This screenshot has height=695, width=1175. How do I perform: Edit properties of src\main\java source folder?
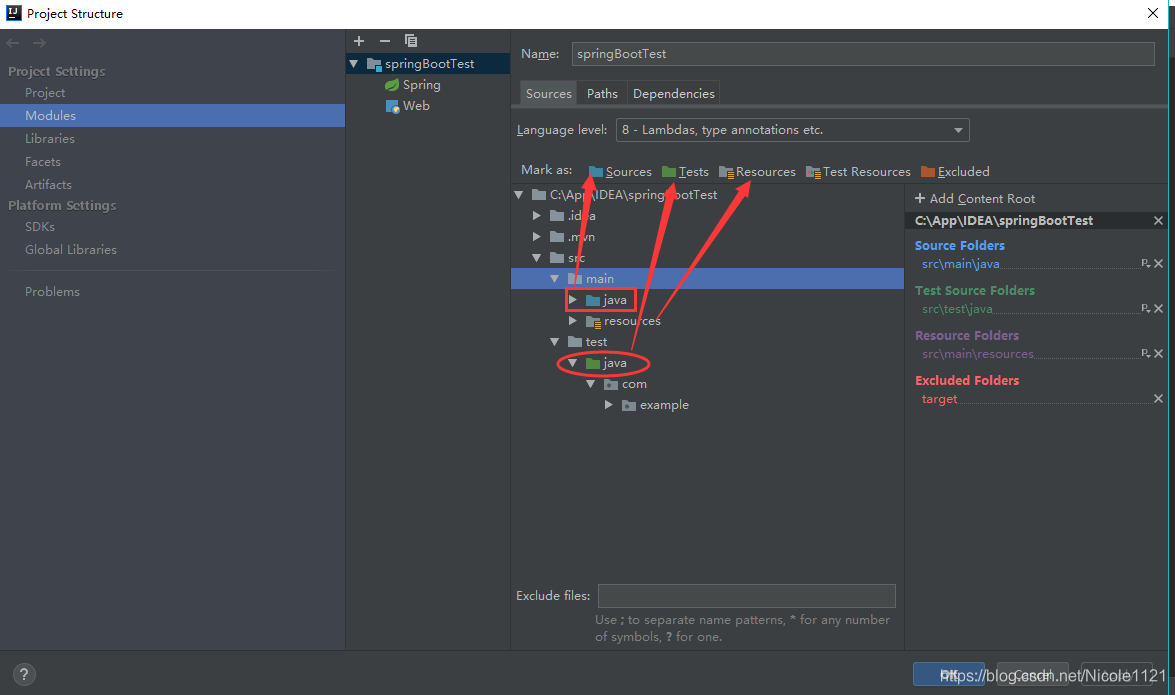pos(1146,264)
